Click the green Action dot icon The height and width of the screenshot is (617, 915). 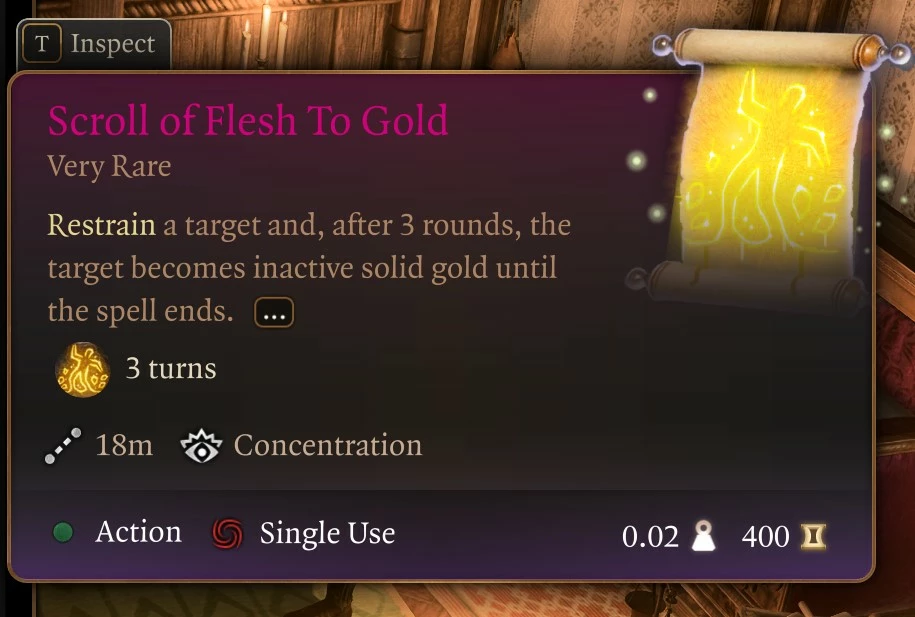click(x=63, y=532)
